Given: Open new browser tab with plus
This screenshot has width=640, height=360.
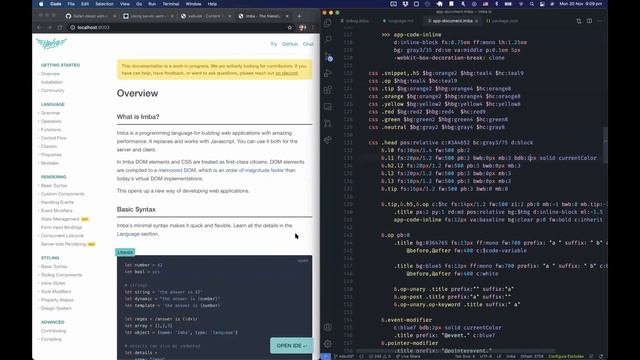Looking at the screenshot, I should 299,16.
